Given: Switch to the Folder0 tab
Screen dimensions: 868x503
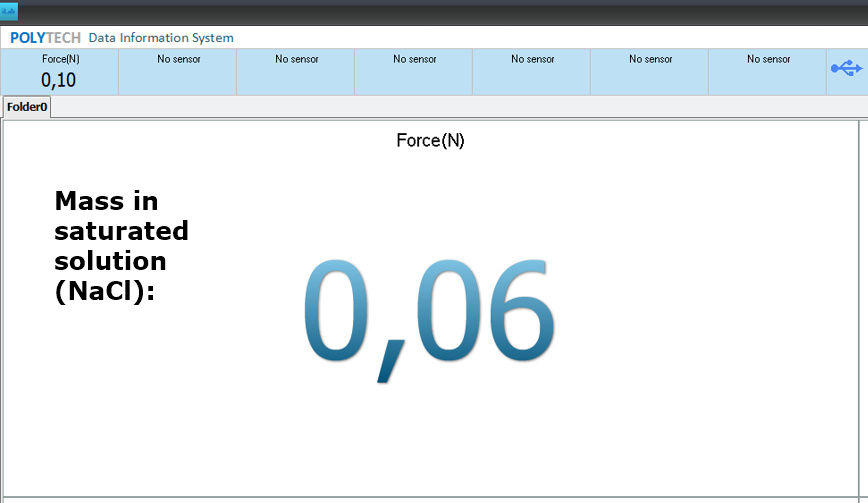Looking at the screenshot, I should click(x=27, y=107).
